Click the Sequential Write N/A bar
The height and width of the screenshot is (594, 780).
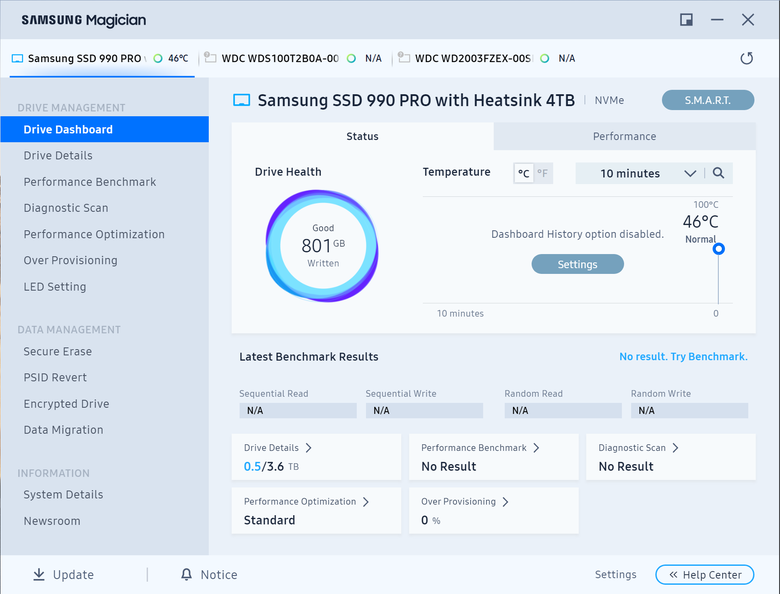click(x=424, y=410)
